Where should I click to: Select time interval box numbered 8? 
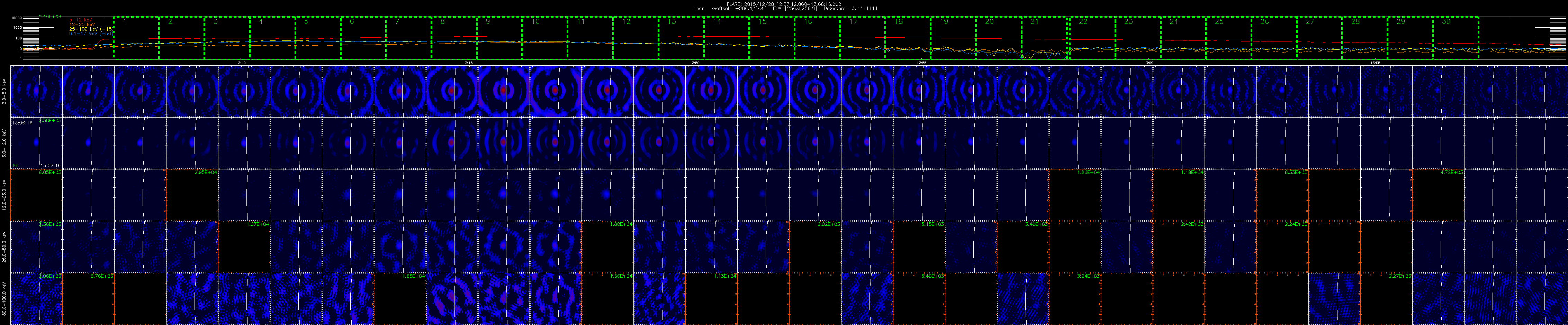(x=454, y=38)
